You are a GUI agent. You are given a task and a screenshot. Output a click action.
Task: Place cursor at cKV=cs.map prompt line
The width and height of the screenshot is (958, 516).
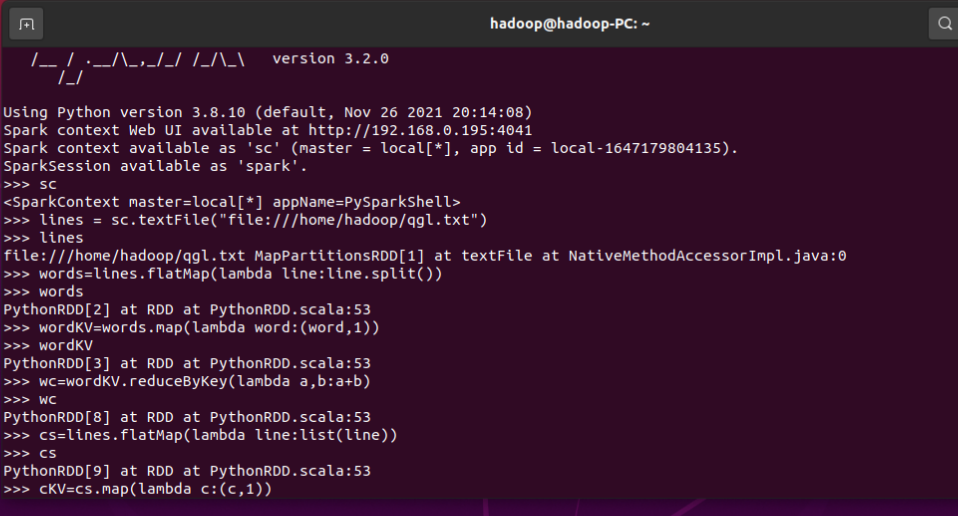coord(137,489)
